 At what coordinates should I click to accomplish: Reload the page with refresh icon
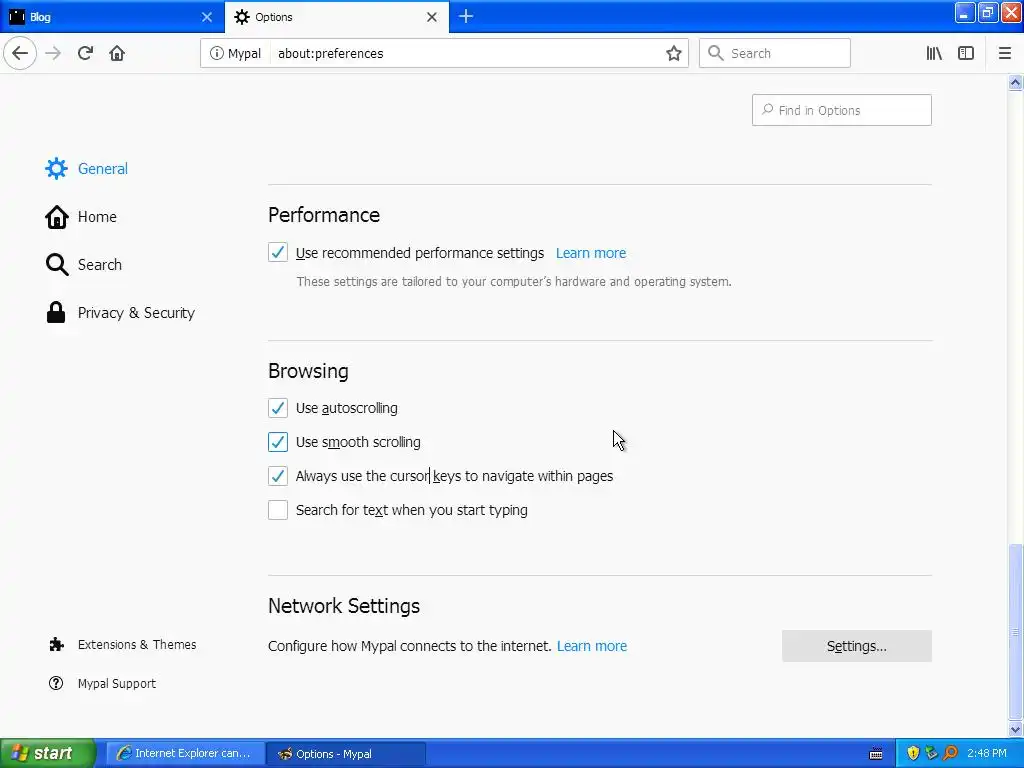click(85, 53)
